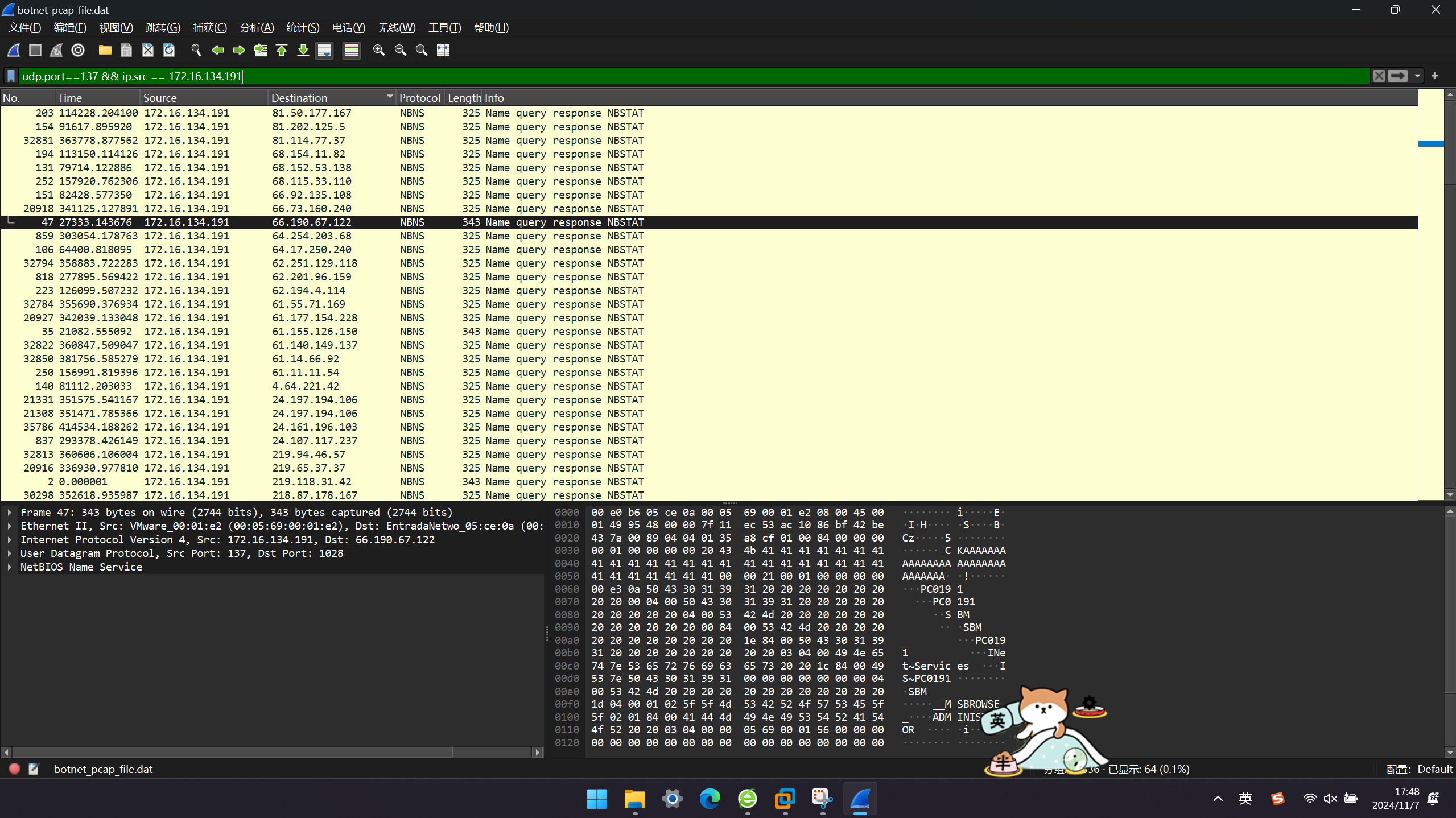Expand Internet Protocol Version 4 row

pos(9,539)
